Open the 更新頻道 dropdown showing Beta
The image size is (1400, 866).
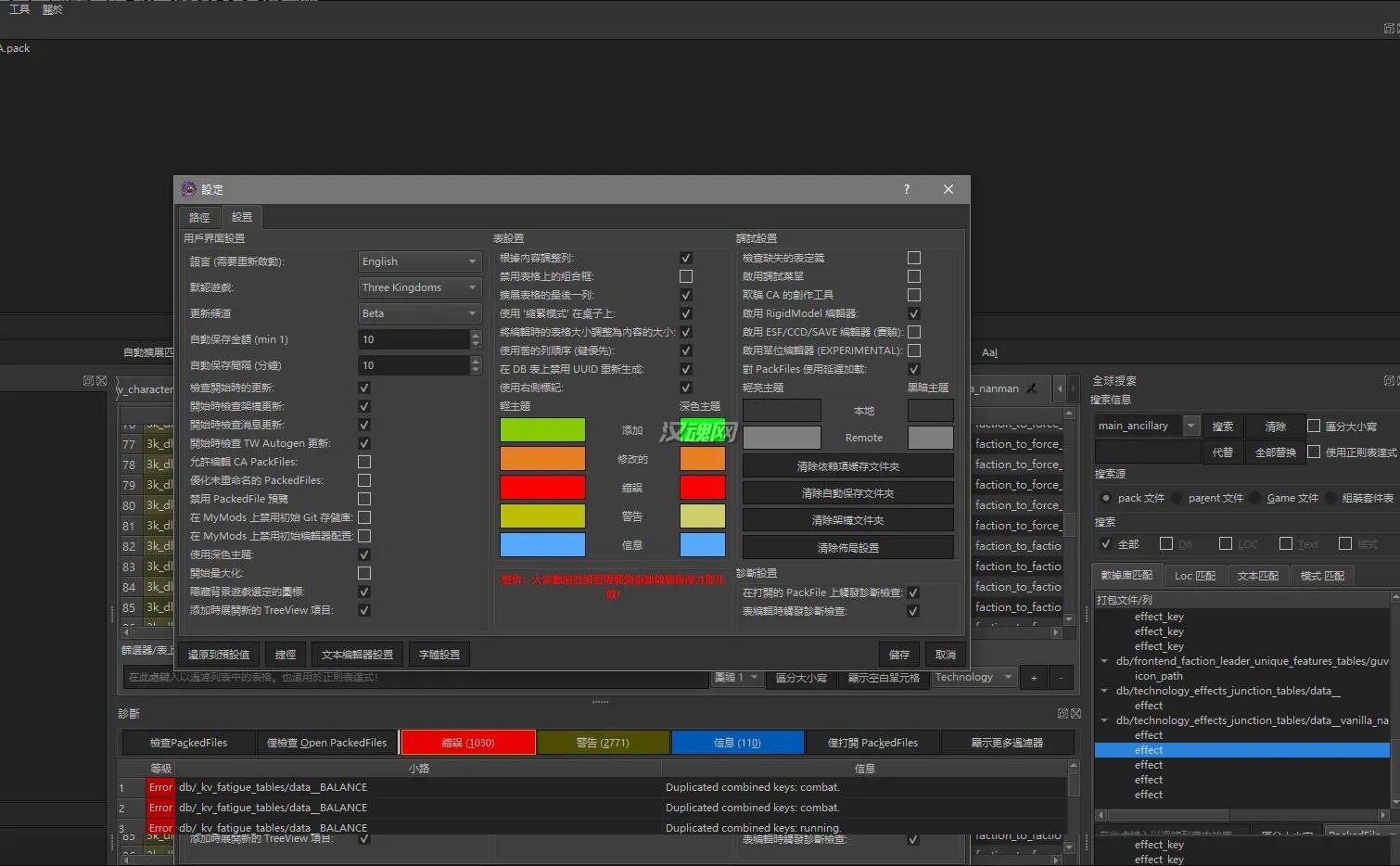point(420,313)
